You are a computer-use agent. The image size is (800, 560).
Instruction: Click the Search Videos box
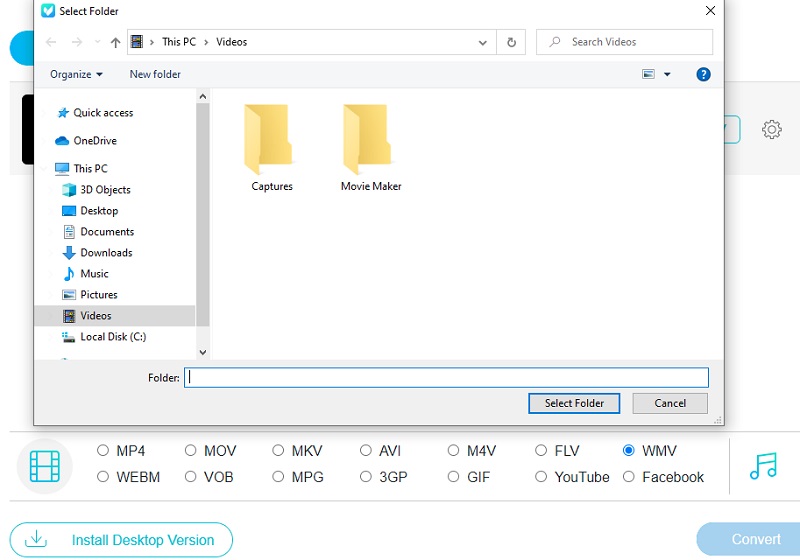coord(624,42)
